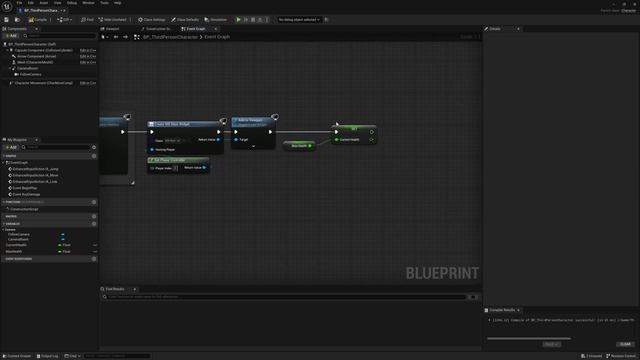
Task: Open Class Defaults
Action: (185, 20)
